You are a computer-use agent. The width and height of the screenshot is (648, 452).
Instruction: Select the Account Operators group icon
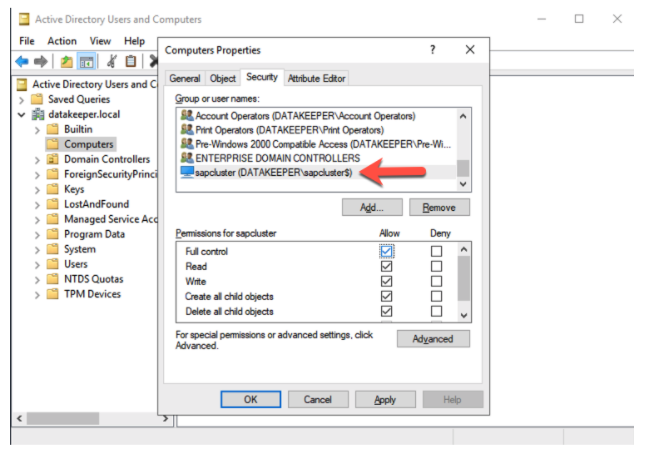187,115
